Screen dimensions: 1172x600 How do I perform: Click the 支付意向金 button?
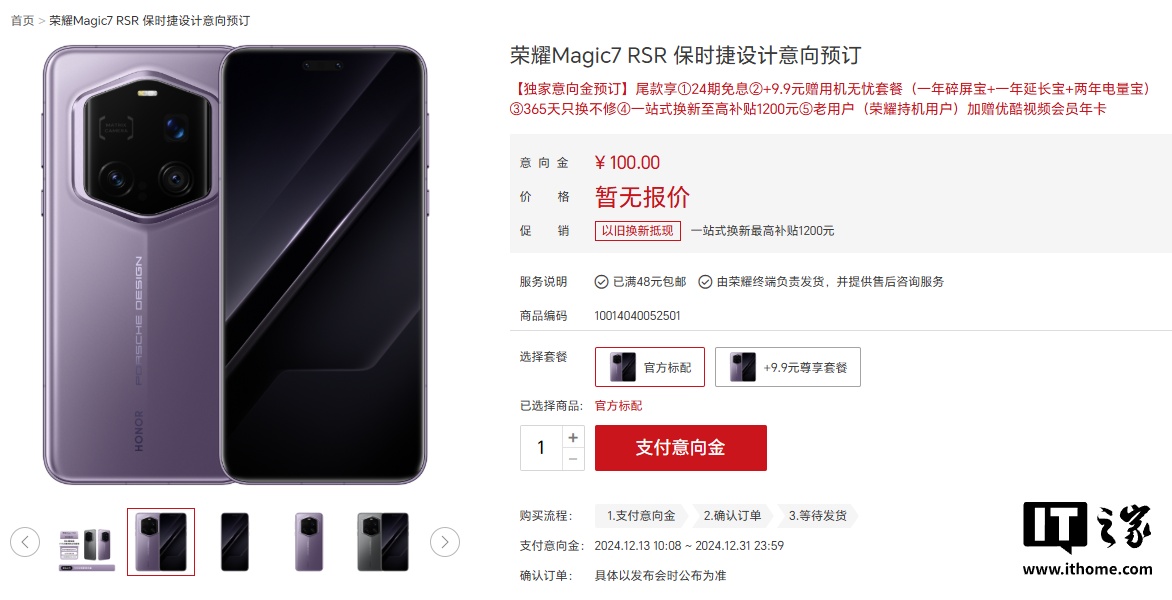(x=680, y=448)
